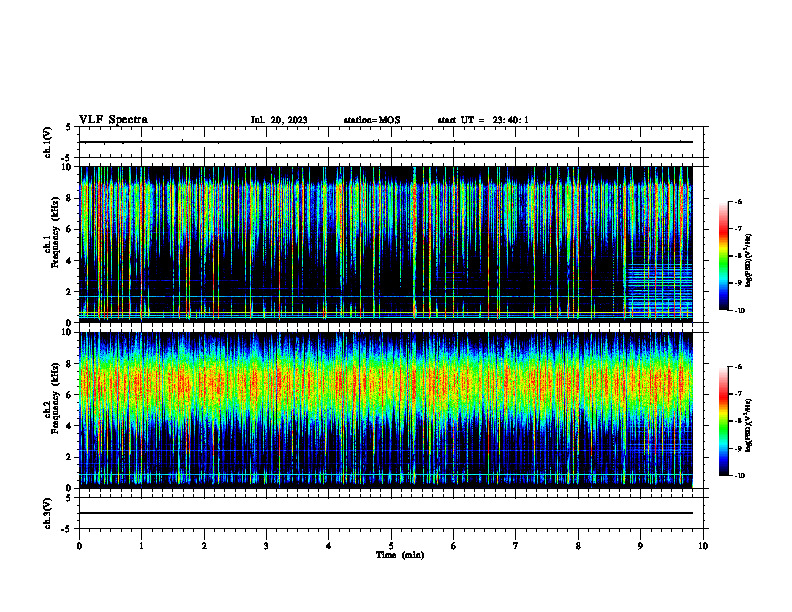This screenshot has height=612, width=792.
Task: Click time axis tick label "3"
Action: point(266,546)
